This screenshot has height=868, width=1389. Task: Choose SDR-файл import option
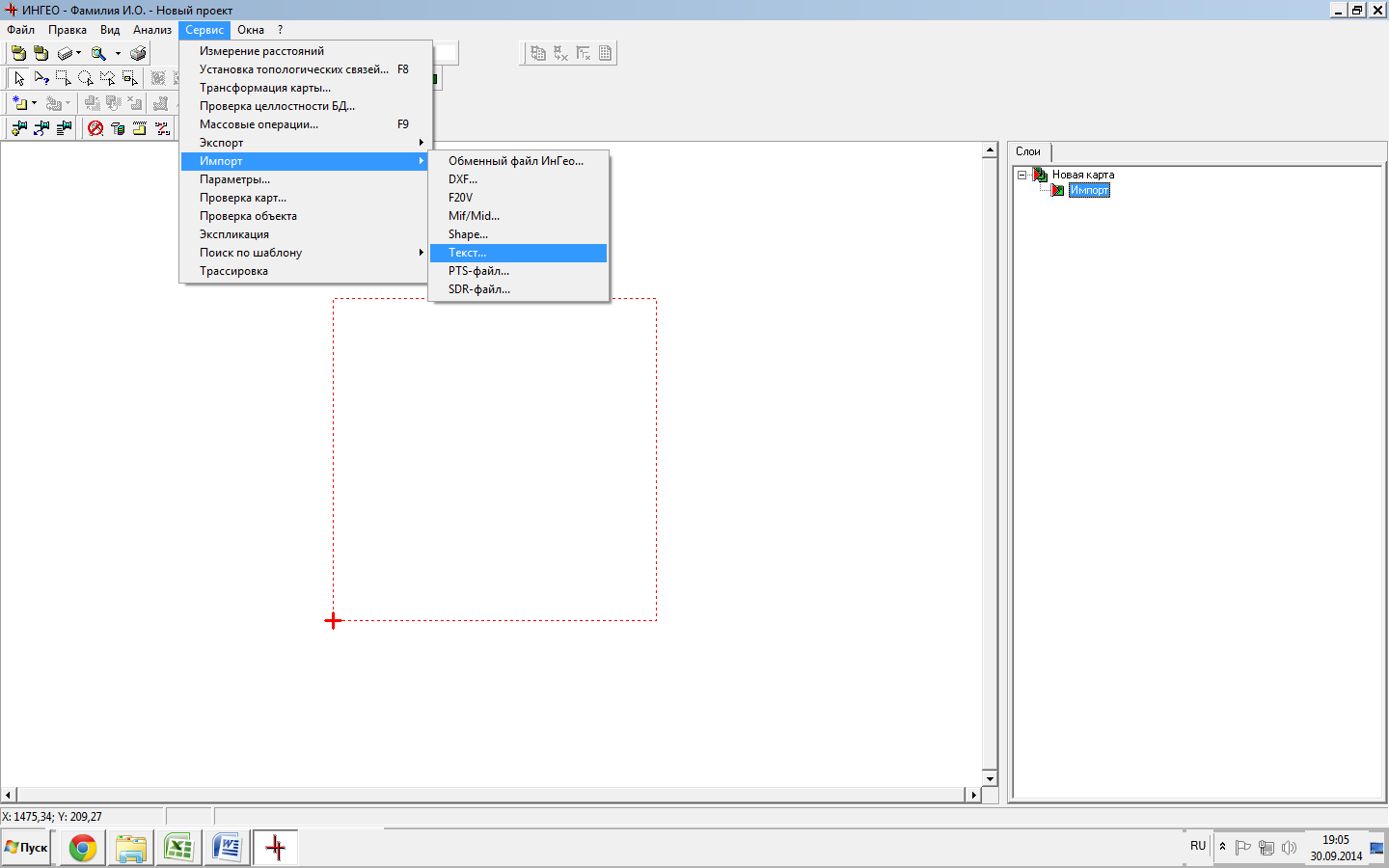click(519, 289)
